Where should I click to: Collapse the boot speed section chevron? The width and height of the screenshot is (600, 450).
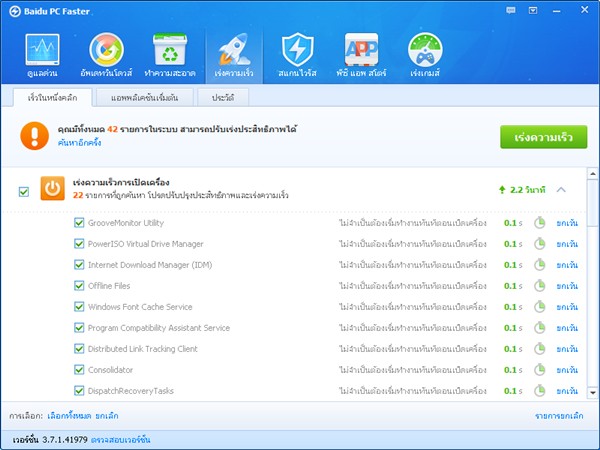click(561, 189)
